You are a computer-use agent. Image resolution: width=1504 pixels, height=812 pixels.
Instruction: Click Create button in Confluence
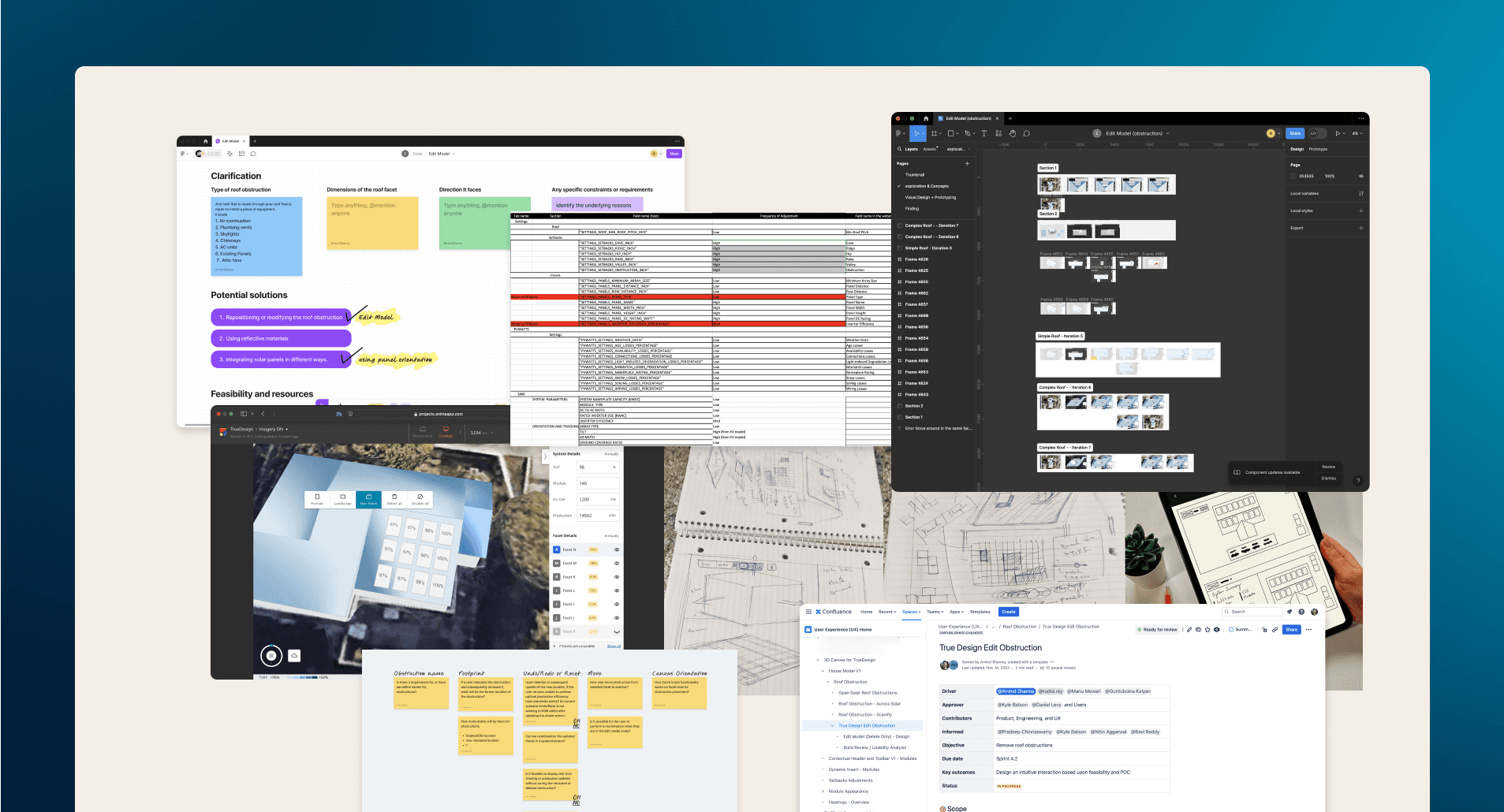point(1009,612)
